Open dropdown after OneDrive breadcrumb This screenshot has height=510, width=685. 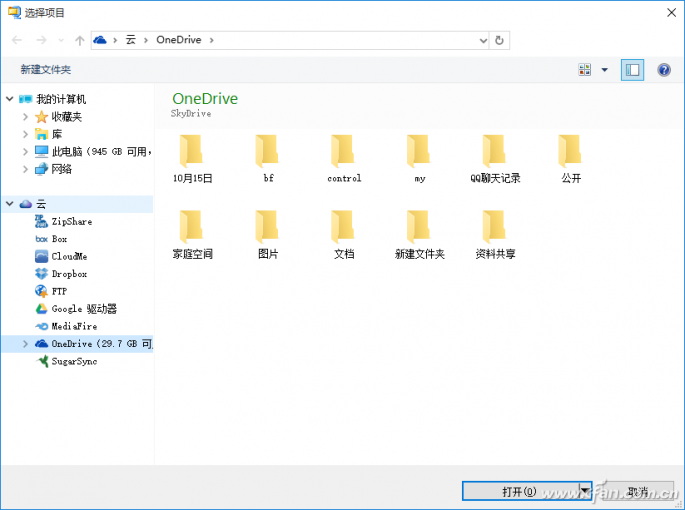[211, 40]
